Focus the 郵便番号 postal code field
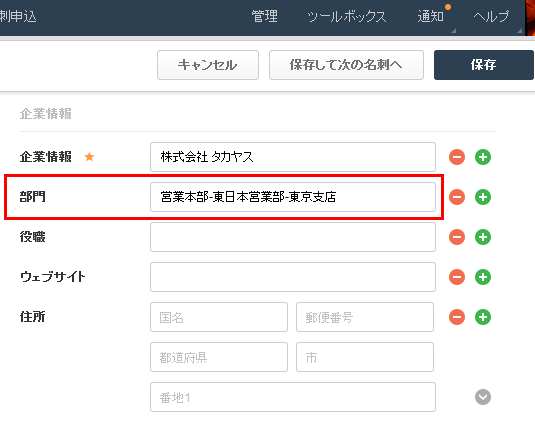The height and width of the screenshot is (428, 535). [x=365, y=317]
